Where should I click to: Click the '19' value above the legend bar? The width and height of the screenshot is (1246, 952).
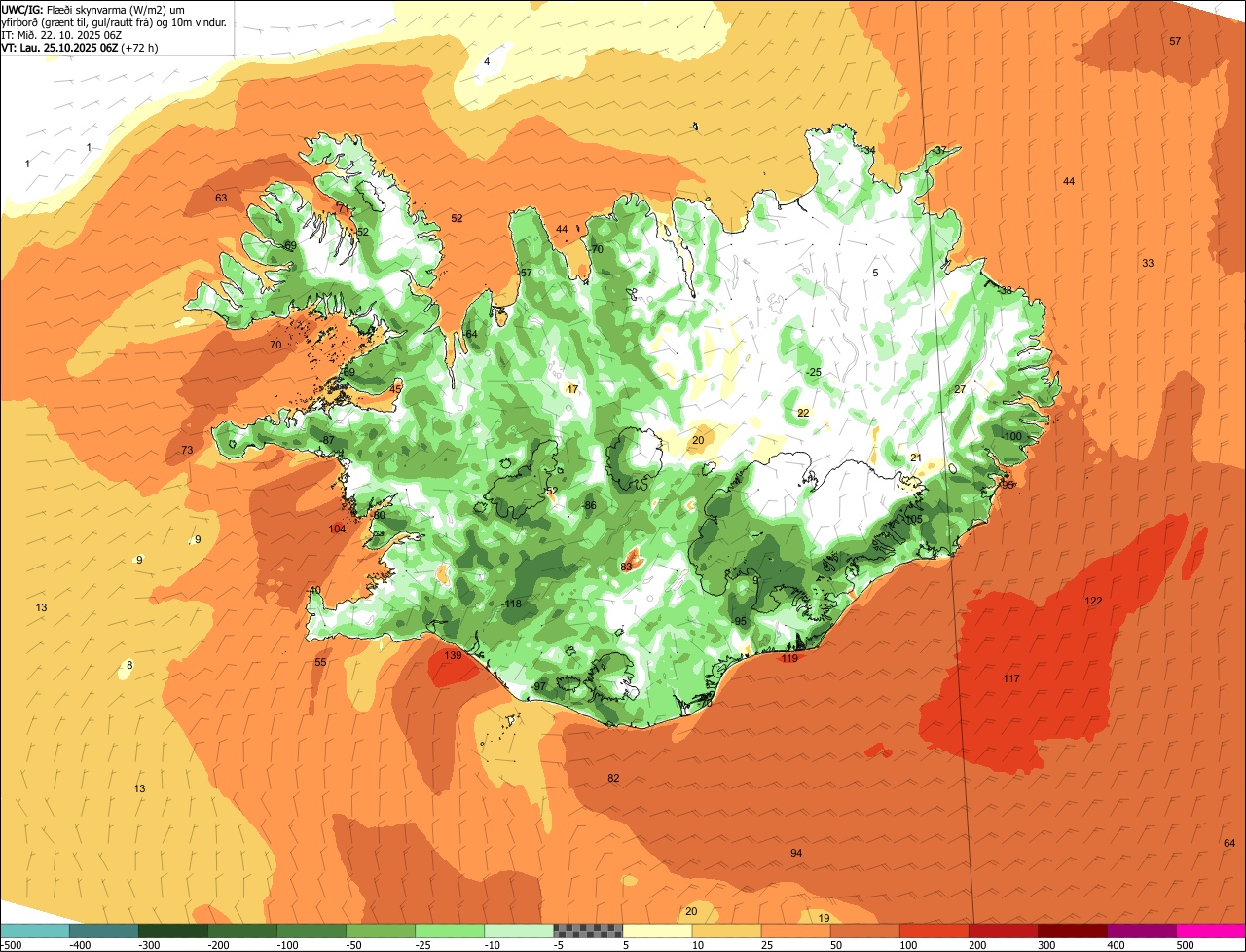coord(824,918)
